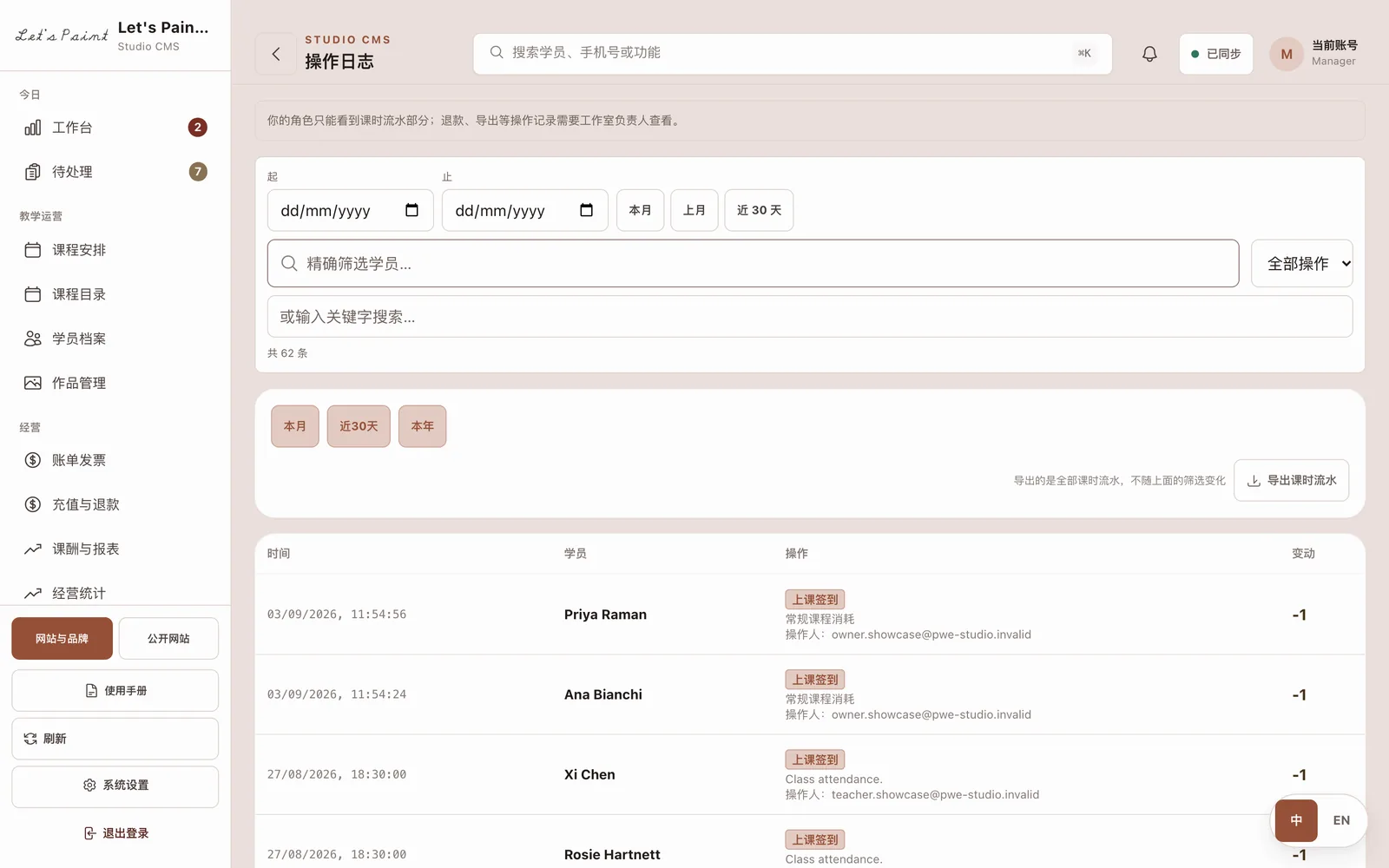Open 工作台 in the sidebar
Screen dimensions: 1389x868
pos(115,128)
